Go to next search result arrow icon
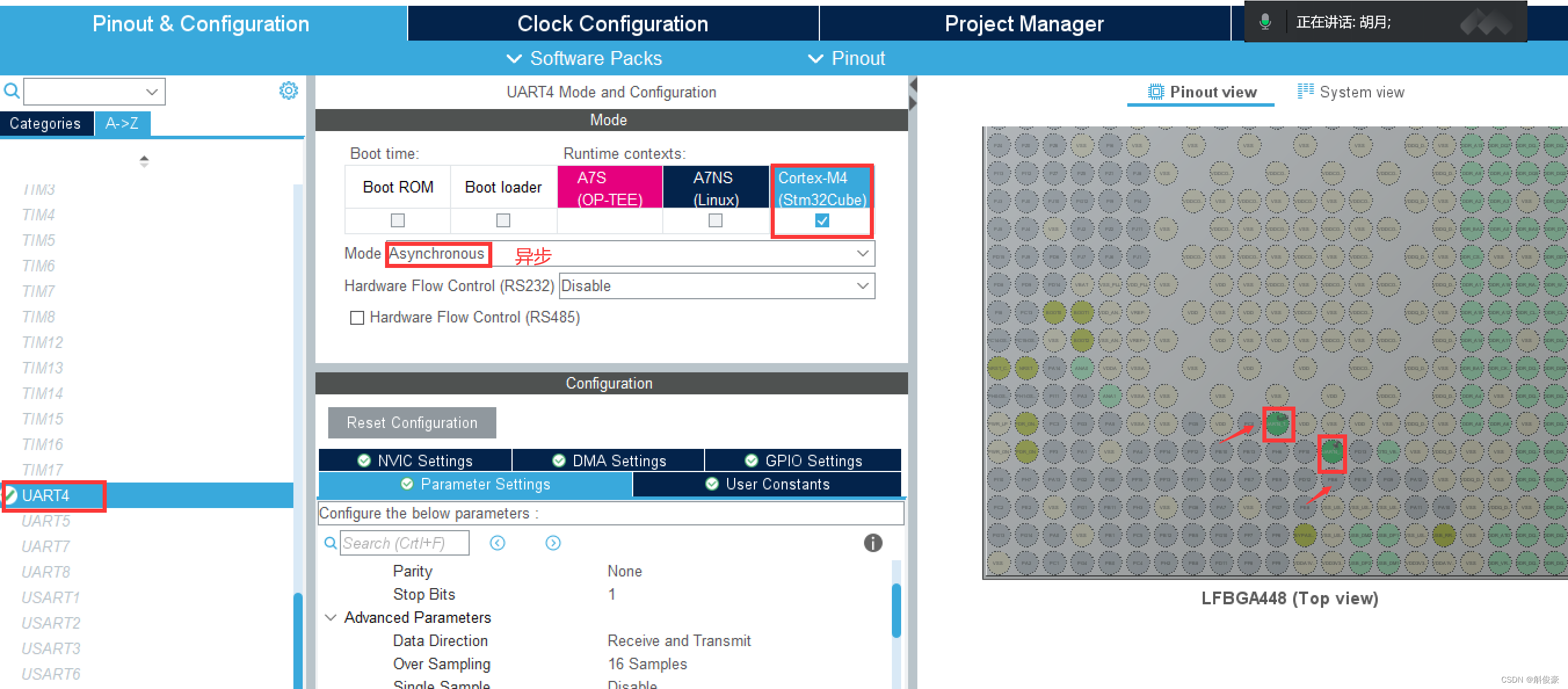The width and height of the screenshot is (1568, 689). [x=552, y=542]
